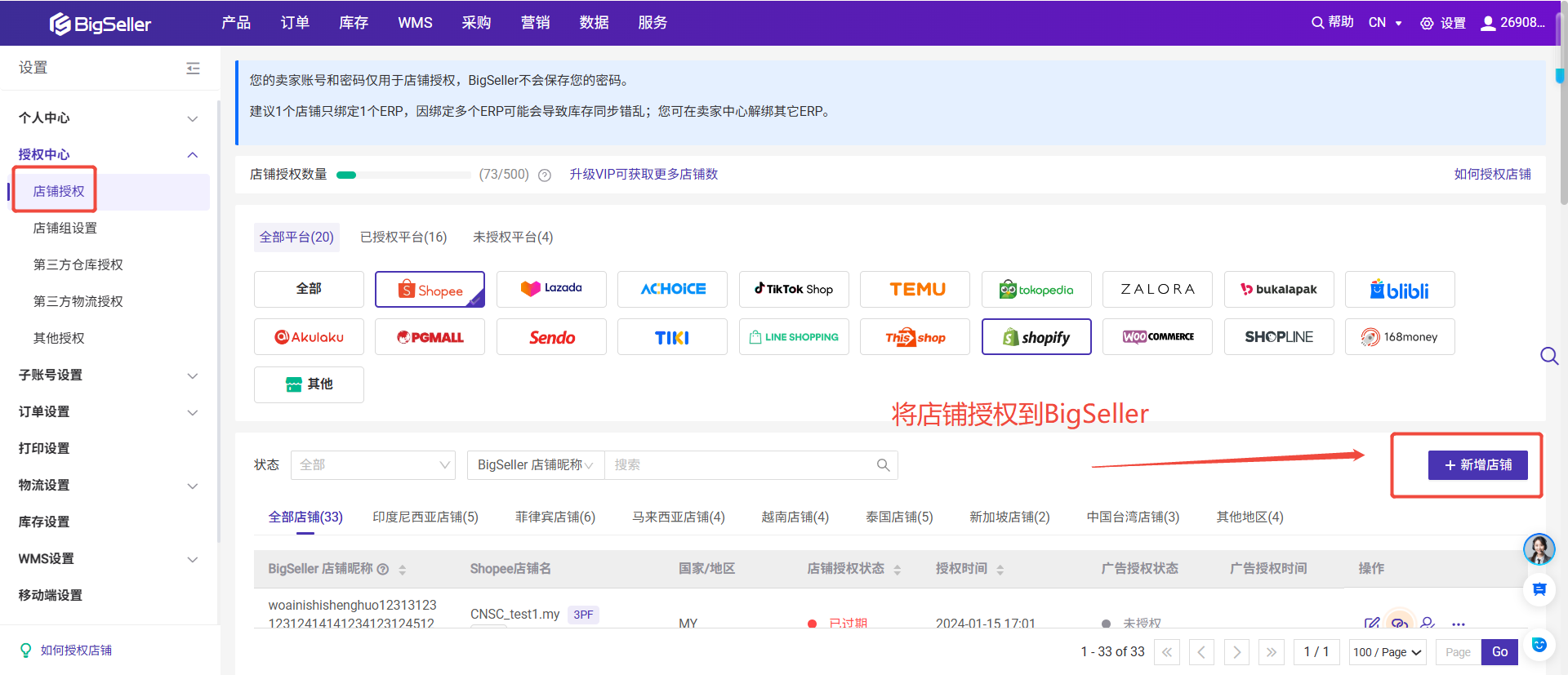Select the ACHOICE platform card
1568x675 pixels.
pos(672,289)
